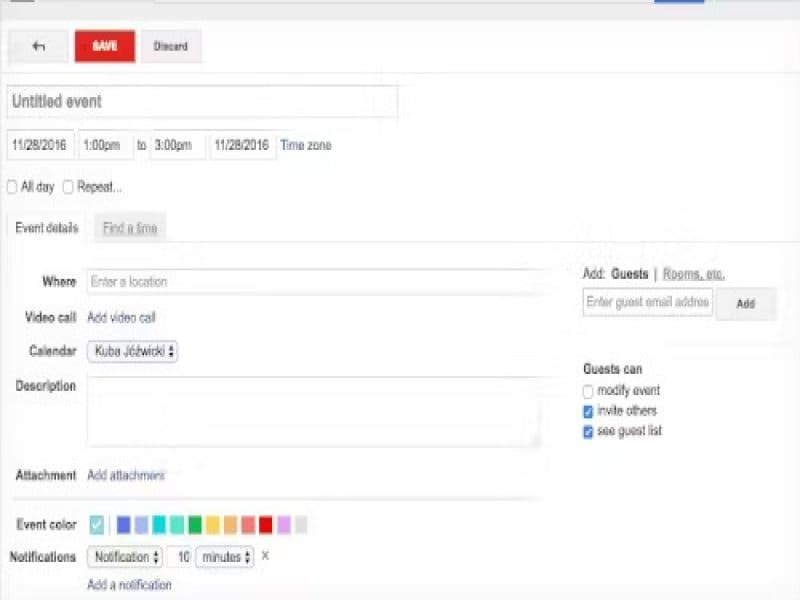The height and width of the screenshot is (600, 800).
Task: Click Add video call link
Action: 121,317
